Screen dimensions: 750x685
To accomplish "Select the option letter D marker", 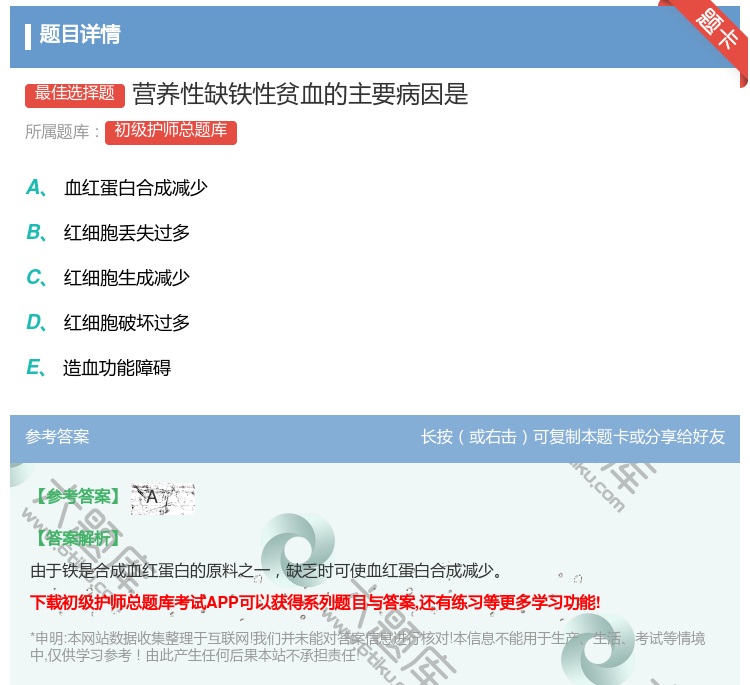I will pos(34,322).
